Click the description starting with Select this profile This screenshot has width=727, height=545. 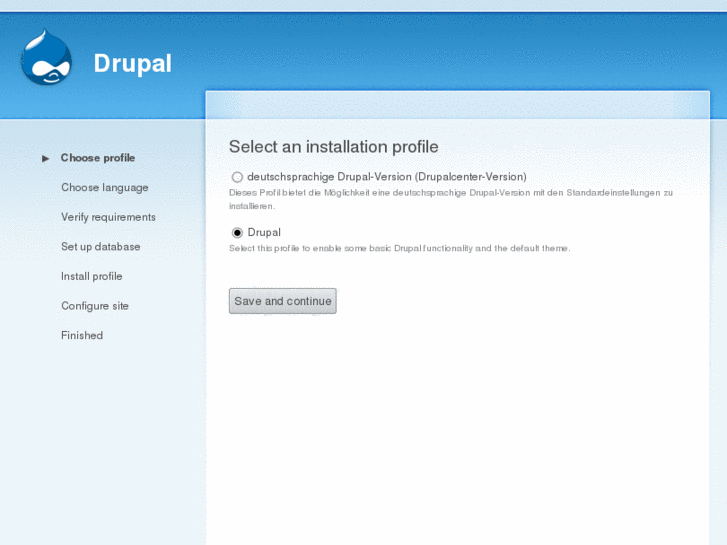pyautogui.click(x=400, y=249)
